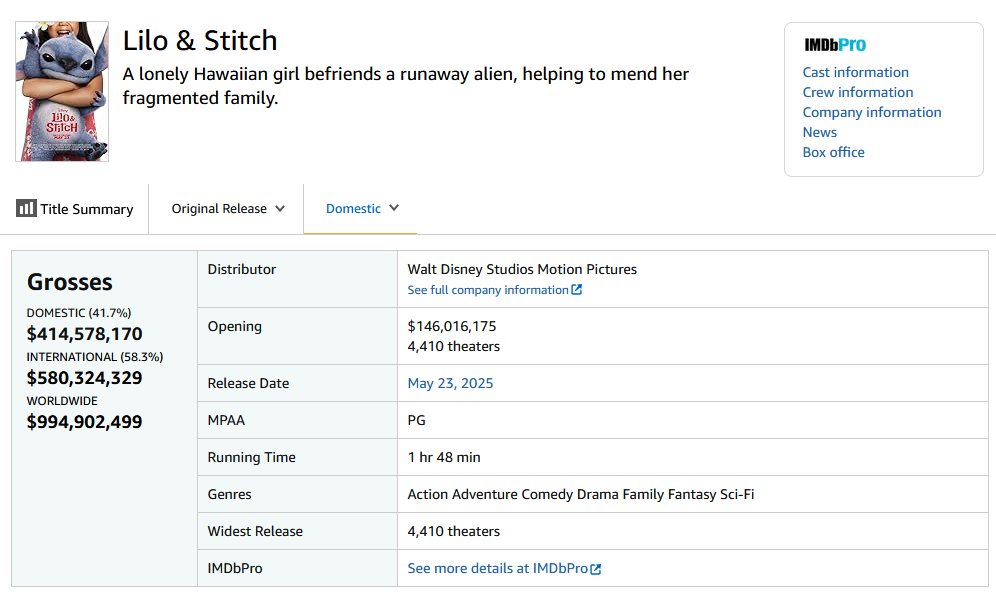Click the IMDbPro logo
Image resolution: width=996 pixels, height=592 pixels.
point(835,45)
